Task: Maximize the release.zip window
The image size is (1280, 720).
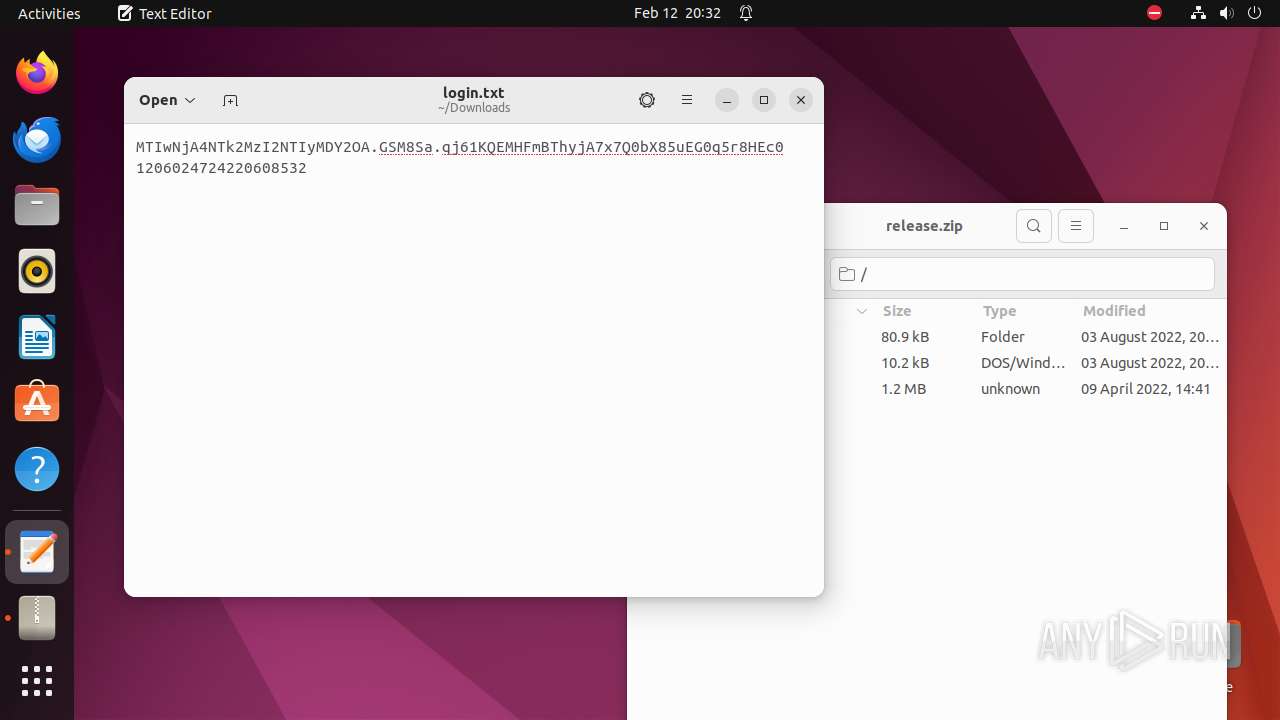Action: [x=1164, y=226]
